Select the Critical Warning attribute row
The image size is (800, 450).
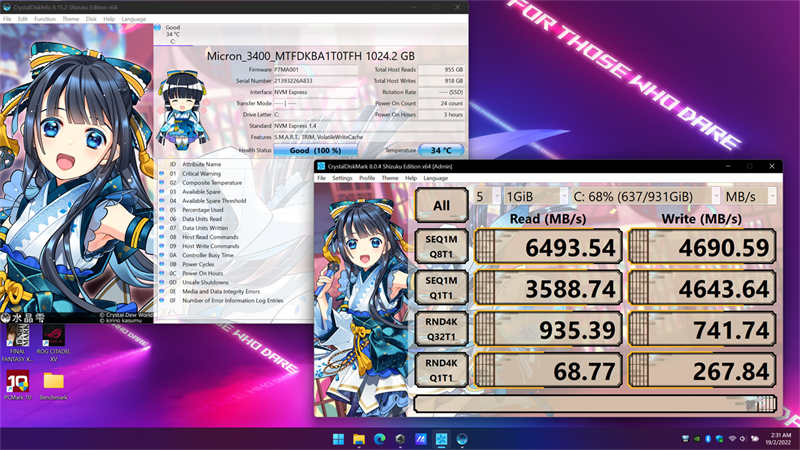(x=235, y=173)
